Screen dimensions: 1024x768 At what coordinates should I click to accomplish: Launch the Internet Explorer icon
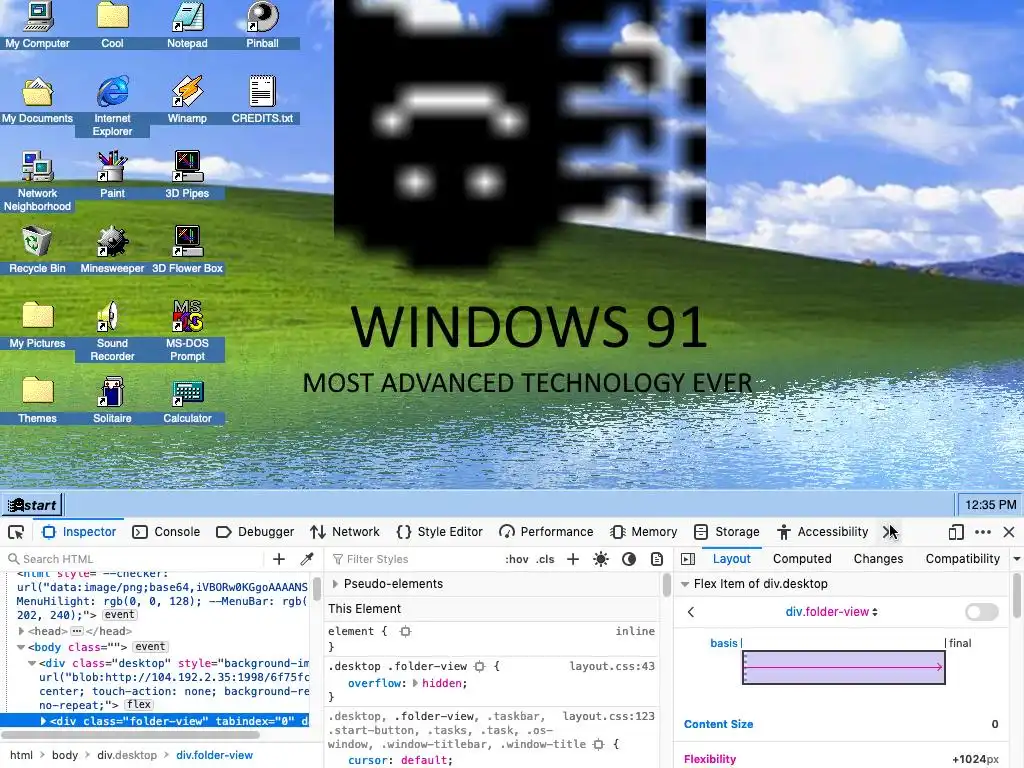tap(112, 106)
